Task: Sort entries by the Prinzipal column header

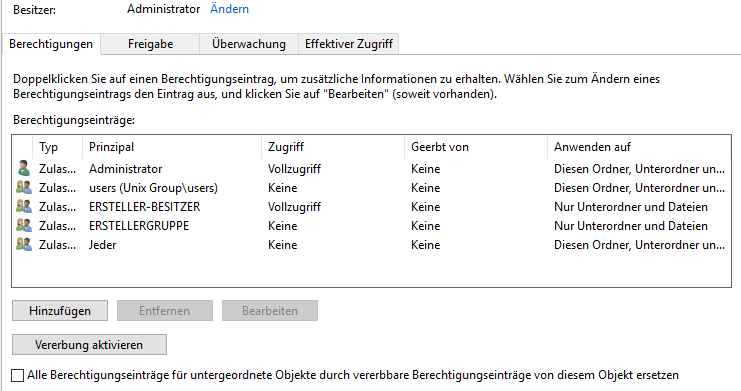Action: tap(172, 147)
